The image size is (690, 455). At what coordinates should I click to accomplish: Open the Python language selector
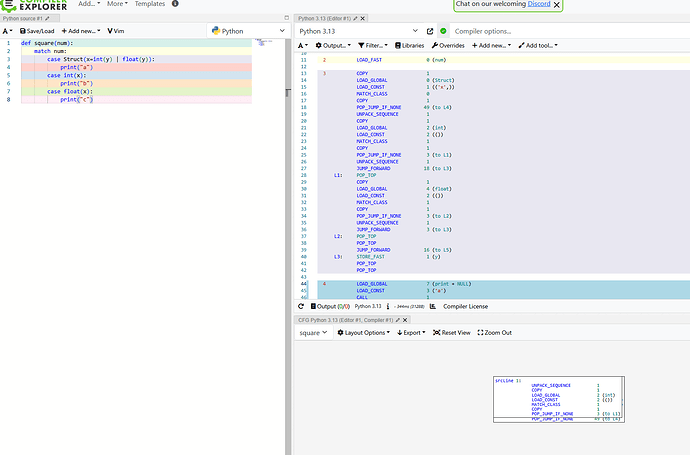(x=249, y=31)
